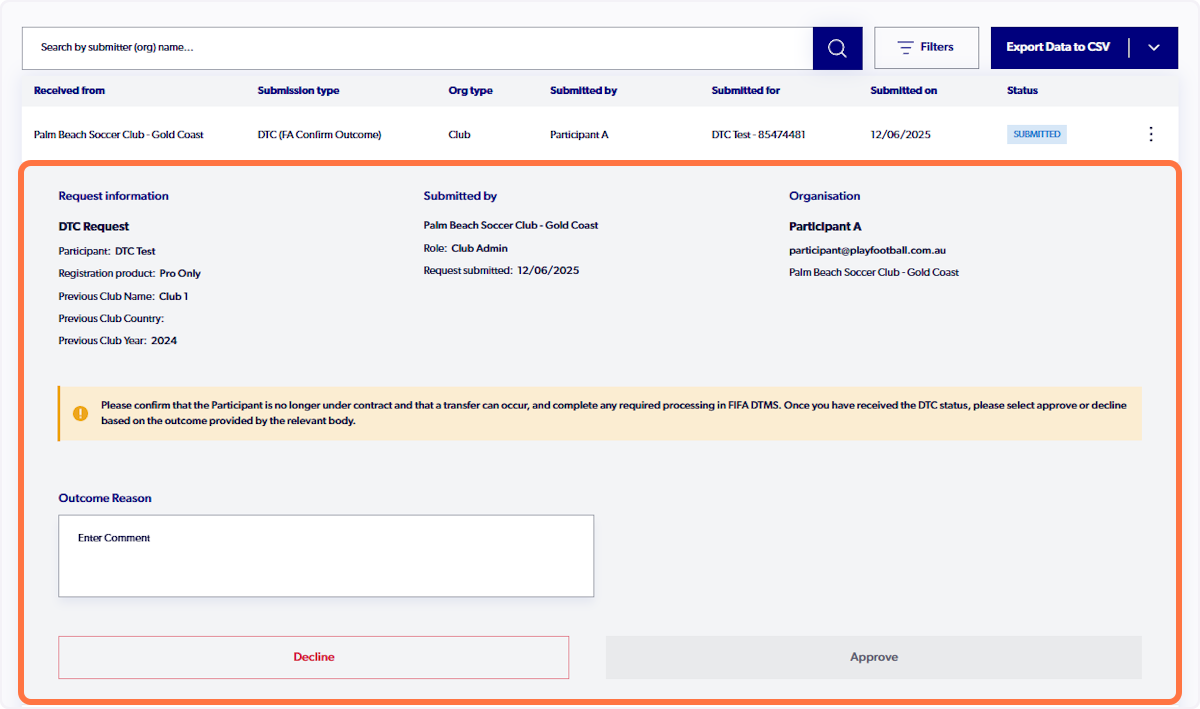Click the Request information heading
This screenshot has width=1200, height=709.
click(114, 196)
